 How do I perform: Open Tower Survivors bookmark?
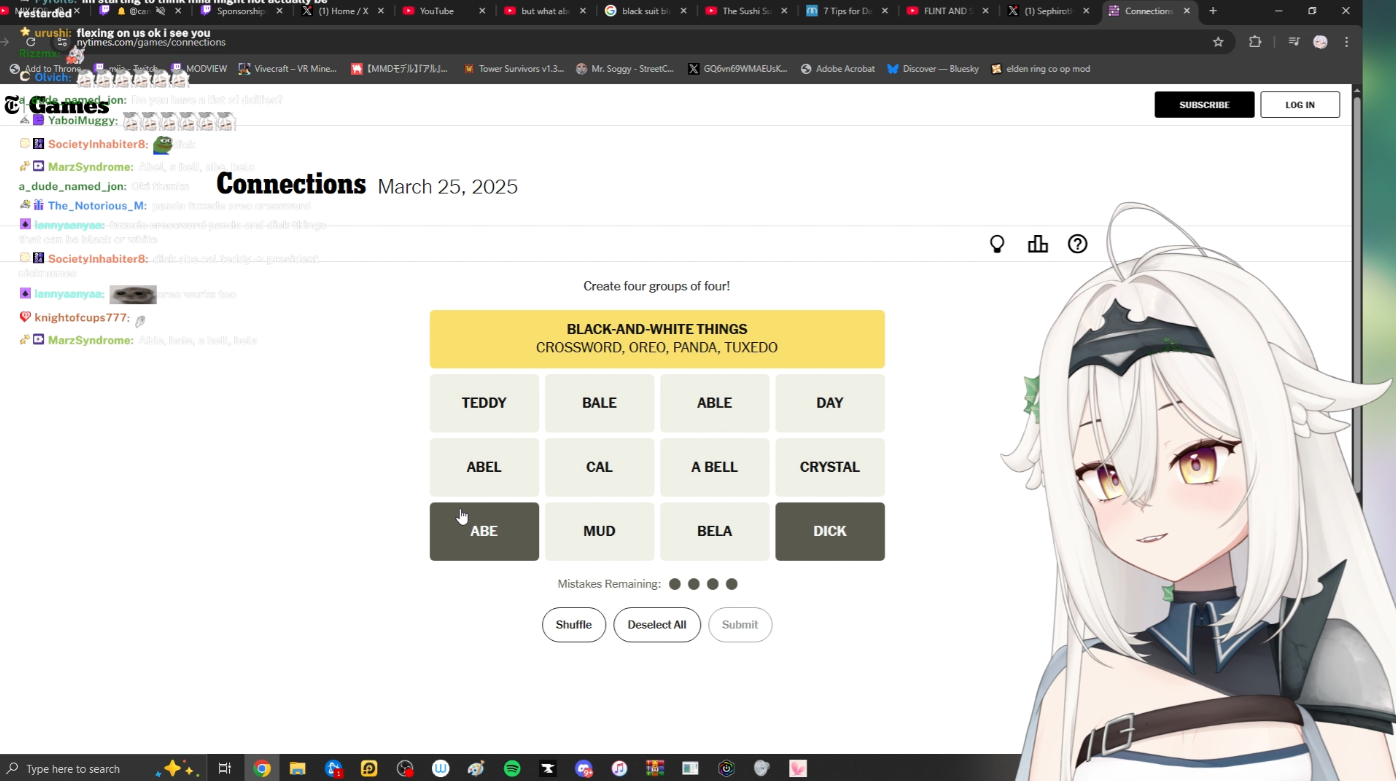(x=514, y=69)
